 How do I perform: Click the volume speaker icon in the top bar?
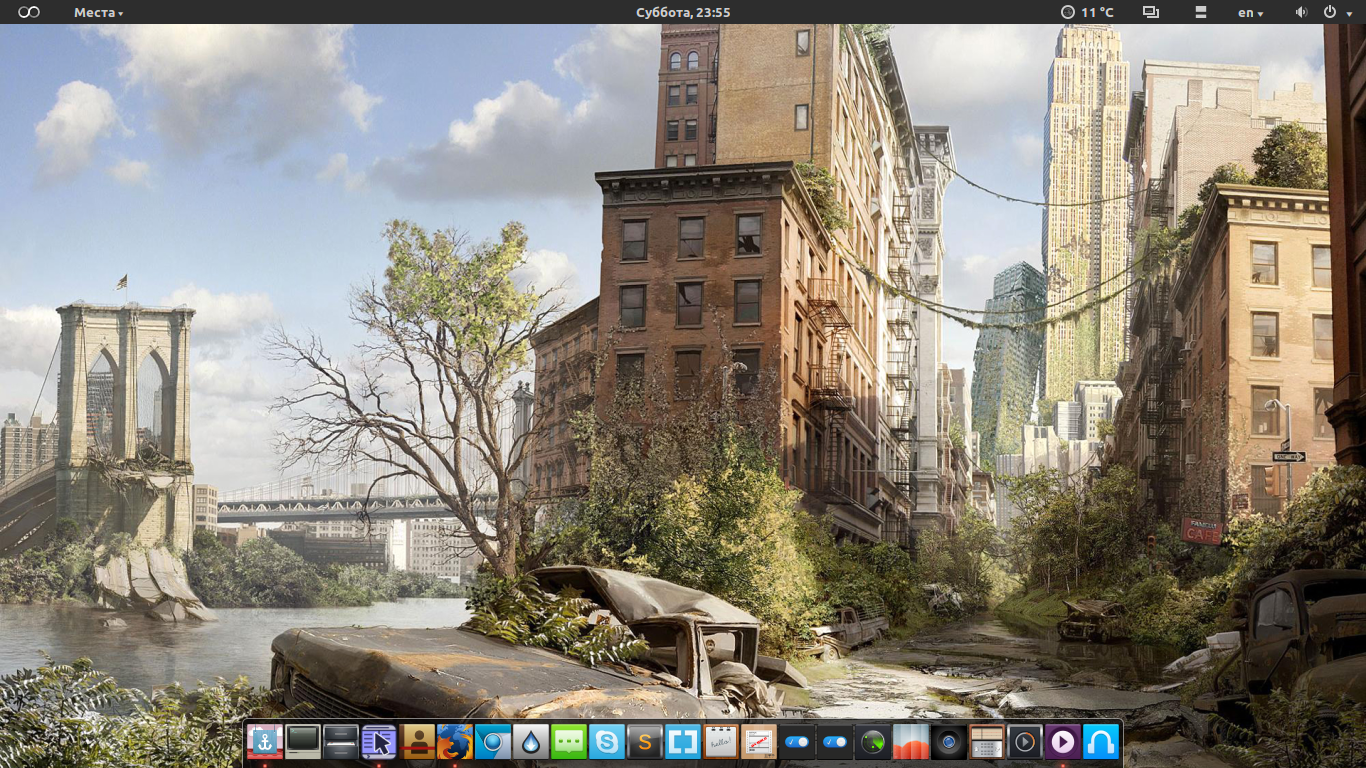tap(1301, 12)
